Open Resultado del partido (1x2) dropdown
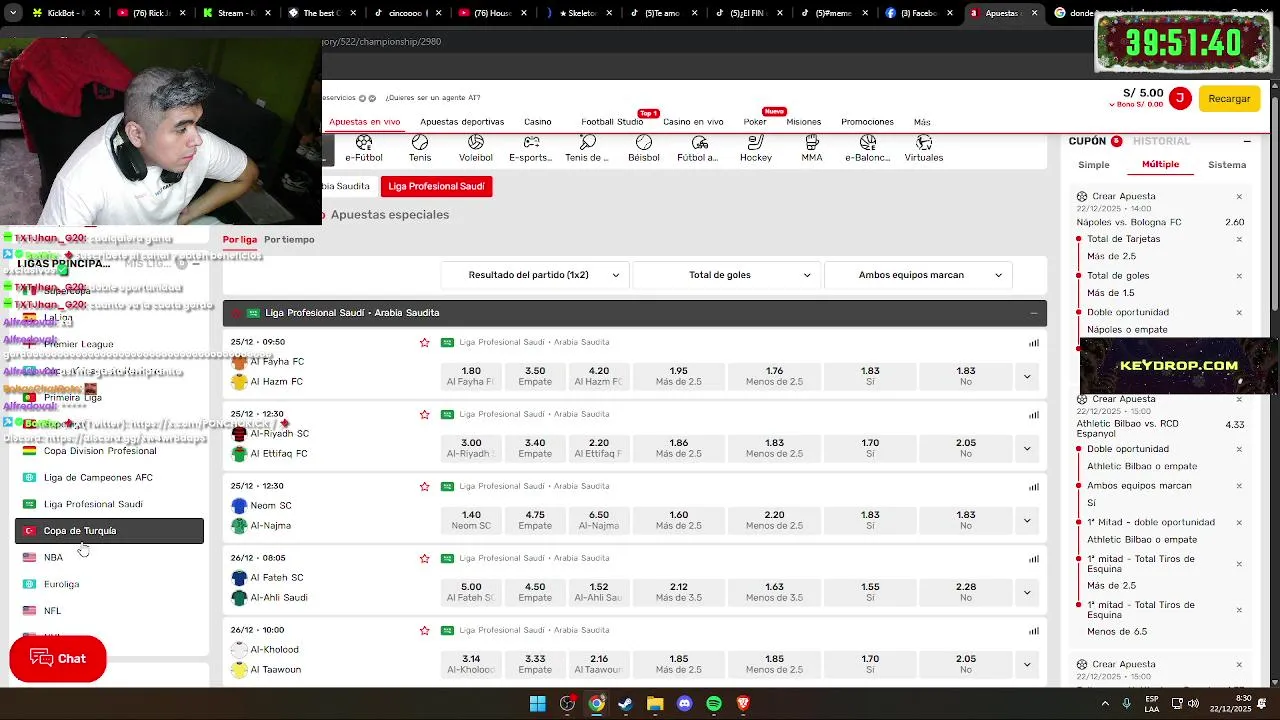This screenshot has height=720, width=1280. click(536, 275)
